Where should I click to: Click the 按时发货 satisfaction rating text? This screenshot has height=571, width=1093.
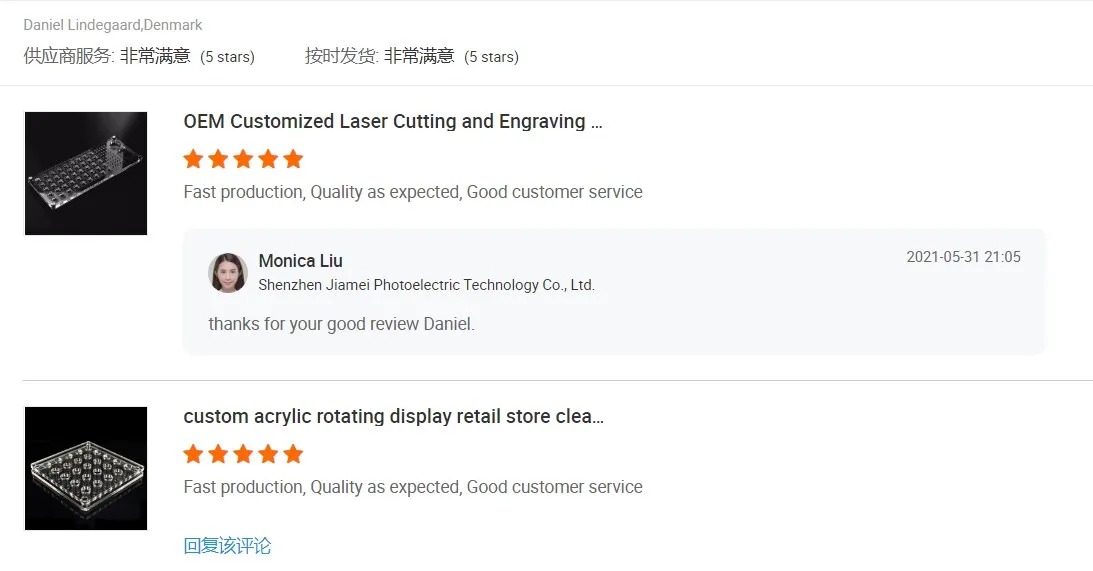point(411,57)
